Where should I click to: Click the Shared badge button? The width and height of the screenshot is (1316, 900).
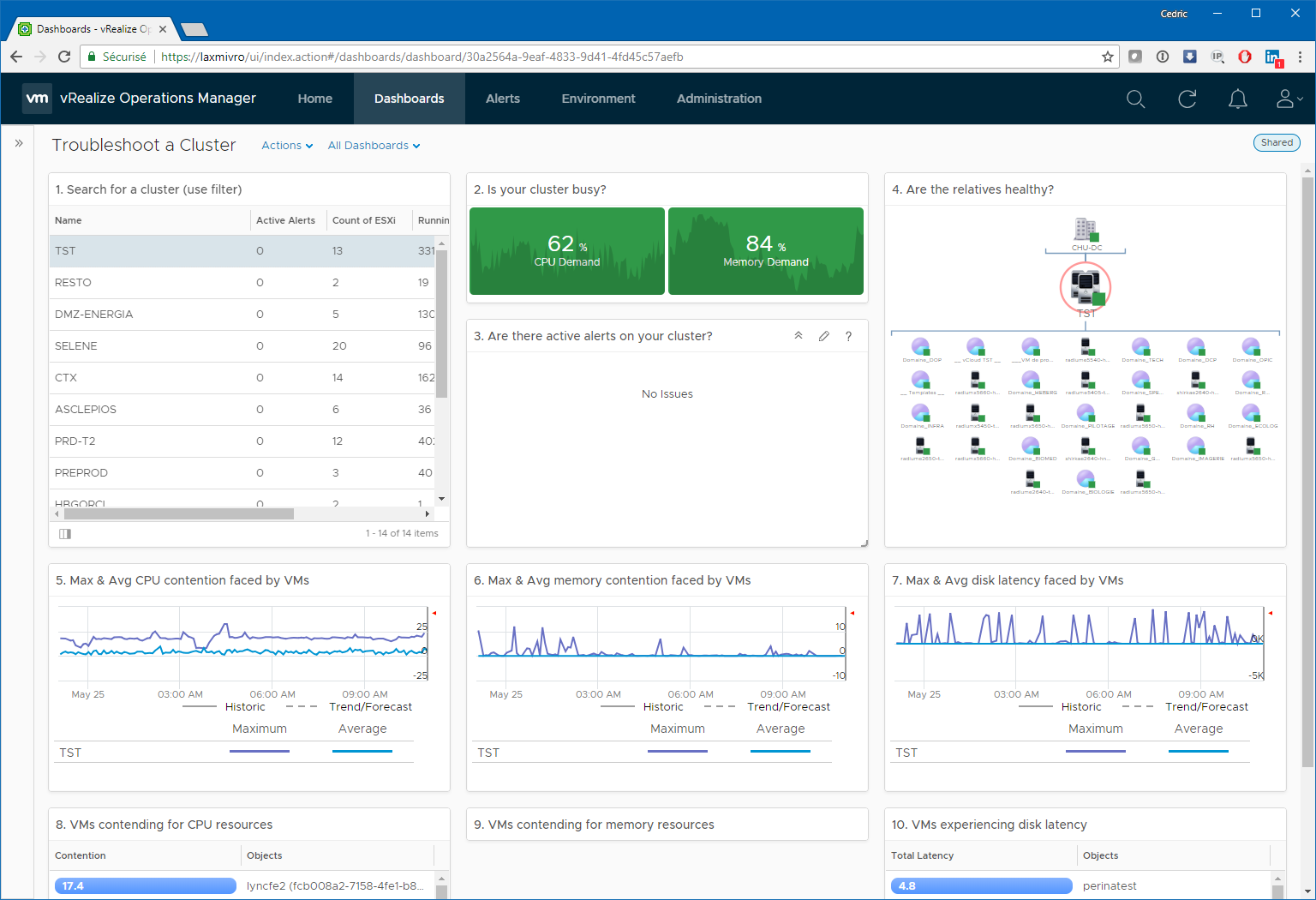tap(1277, 143)
